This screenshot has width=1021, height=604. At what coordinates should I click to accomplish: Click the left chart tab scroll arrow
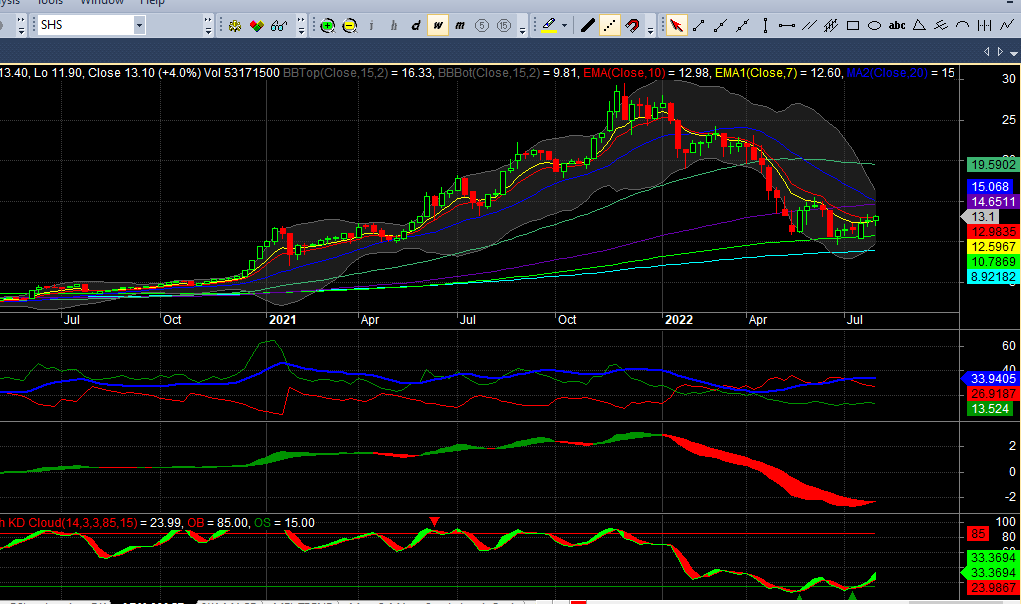tap(986, 51)
